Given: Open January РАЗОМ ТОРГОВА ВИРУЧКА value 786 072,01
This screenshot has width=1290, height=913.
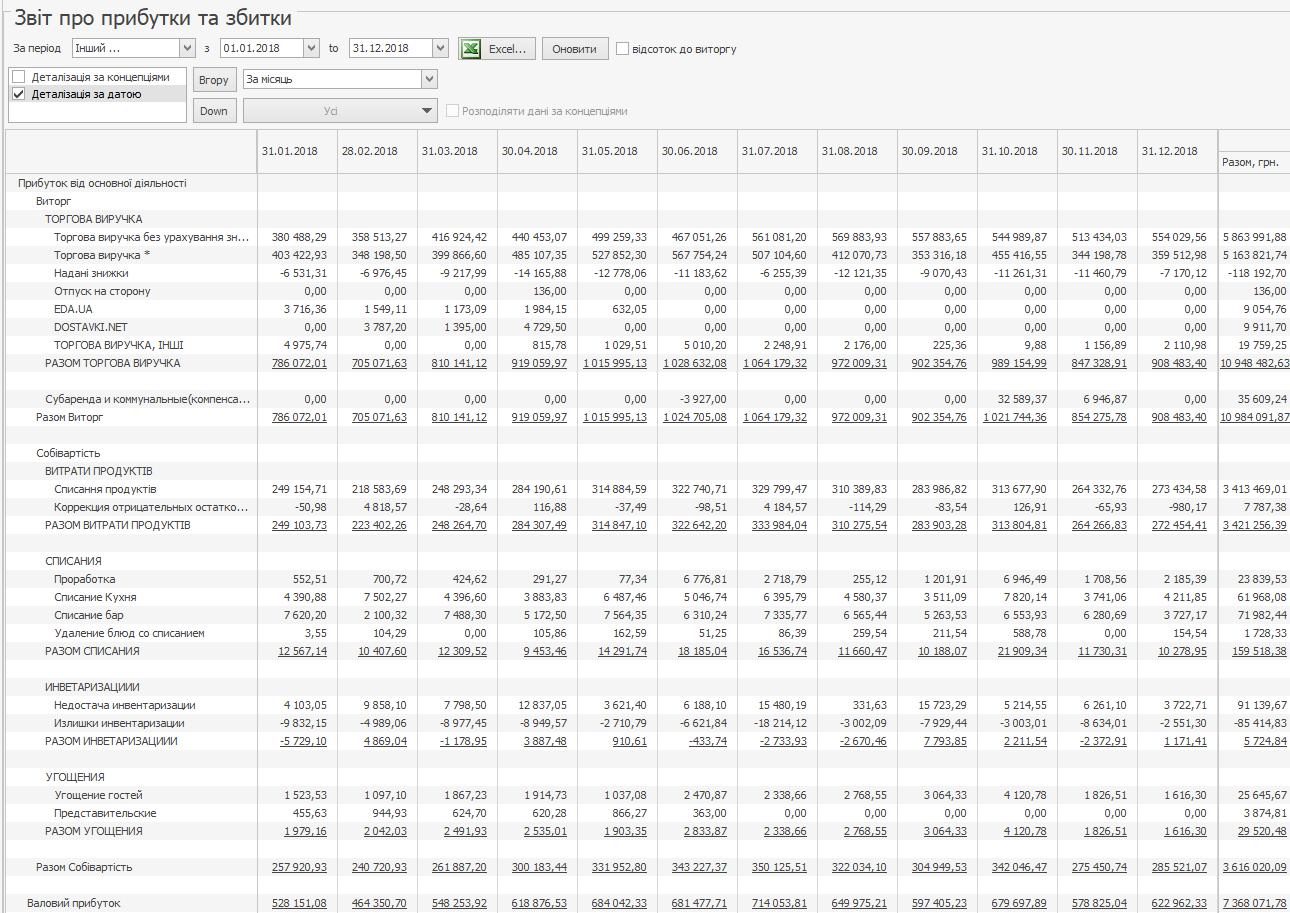Looking at the screenshot, I should (x=299, y=363).
